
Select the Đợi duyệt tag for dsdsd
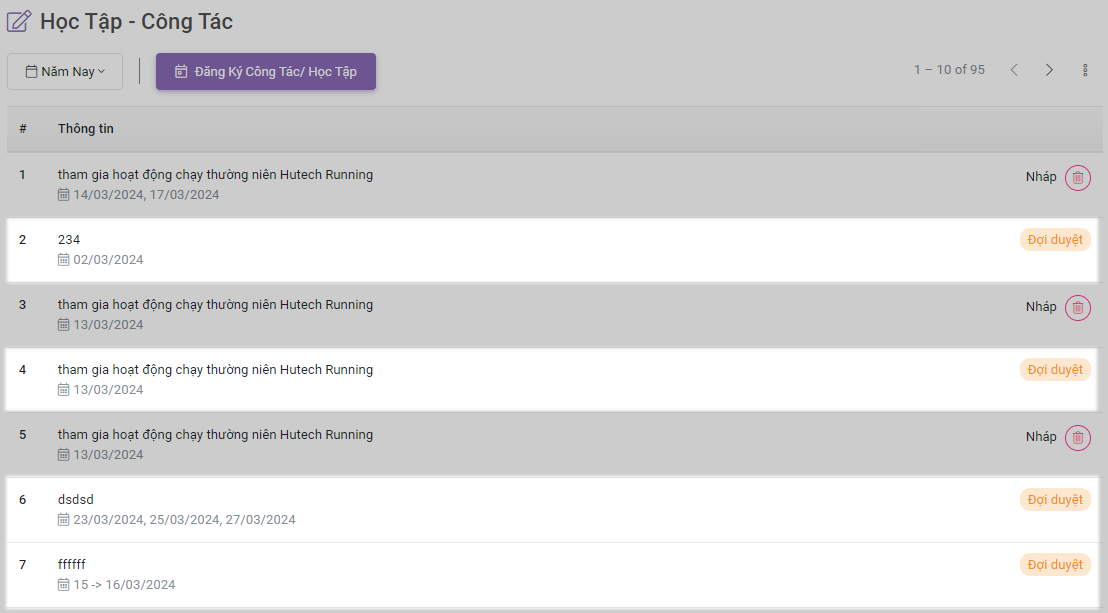click(x=1055, y=500)
